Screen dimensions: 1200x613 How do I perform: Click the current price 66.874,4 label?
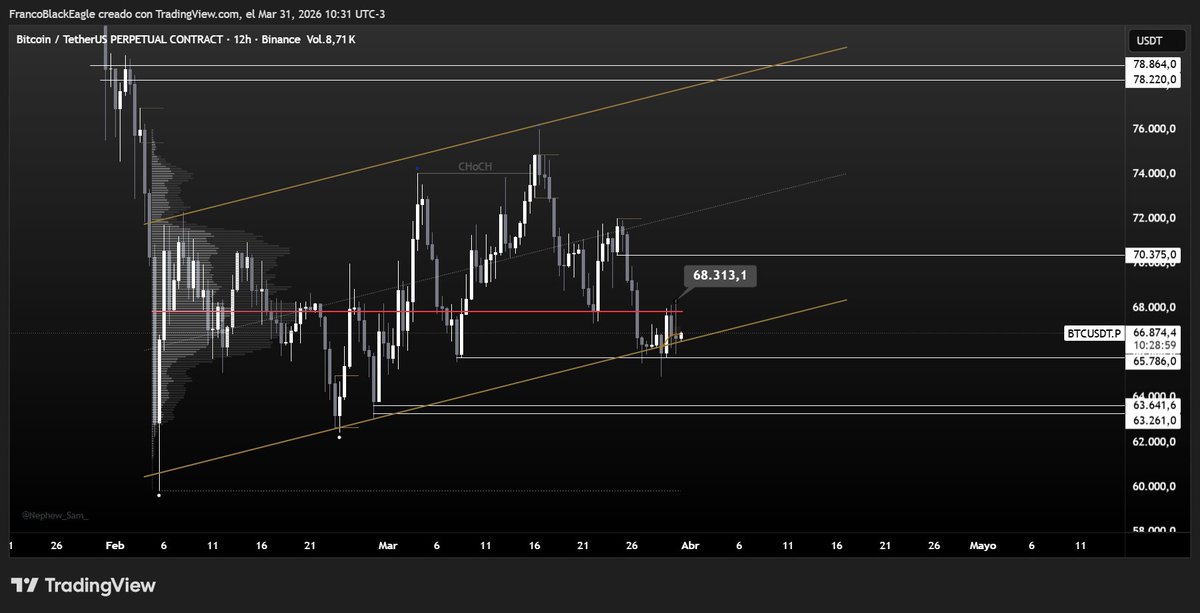coord(1154,332)
